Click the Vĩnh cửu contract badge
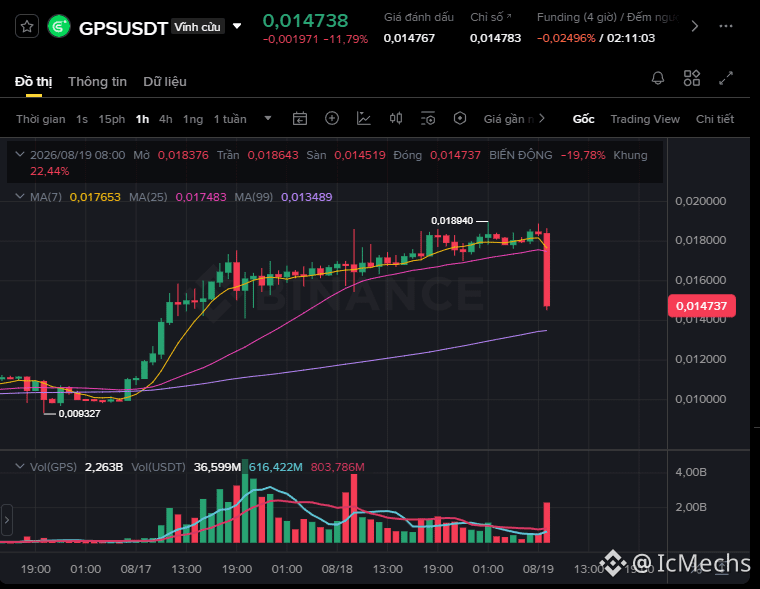 [197, 27]
